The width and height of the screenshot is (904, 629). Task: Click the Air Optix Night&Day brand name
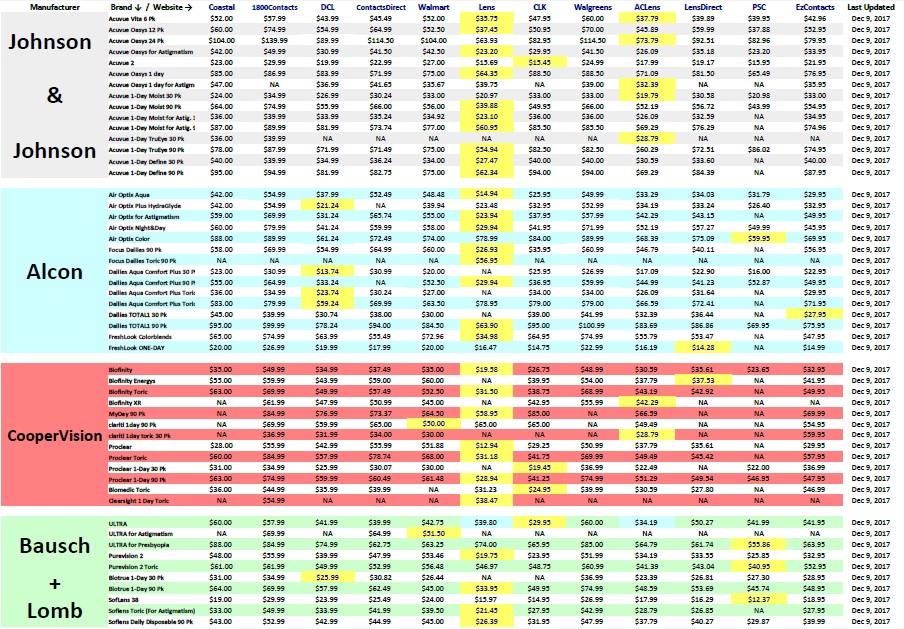[137, 228]
